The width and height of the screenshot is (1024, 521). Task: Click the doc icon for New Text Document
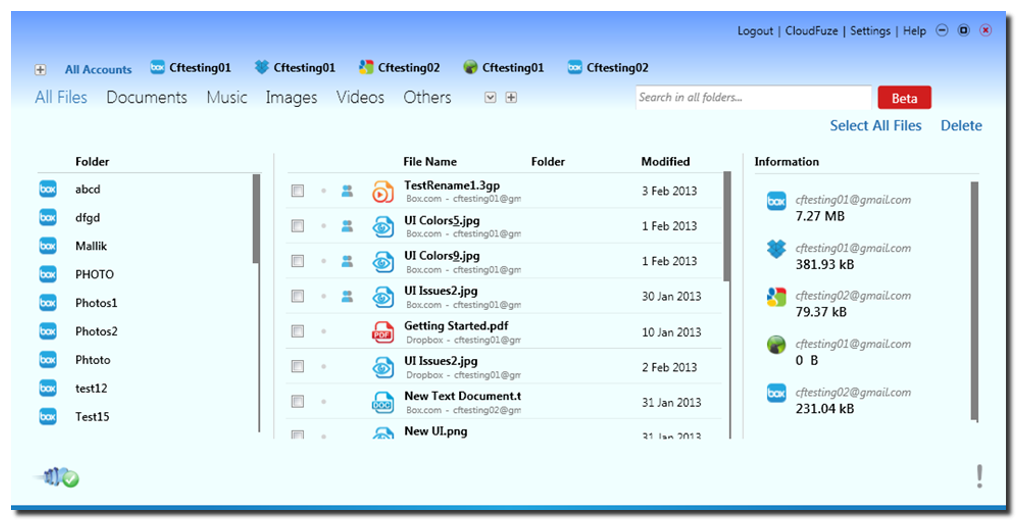[x=383, y=402]
